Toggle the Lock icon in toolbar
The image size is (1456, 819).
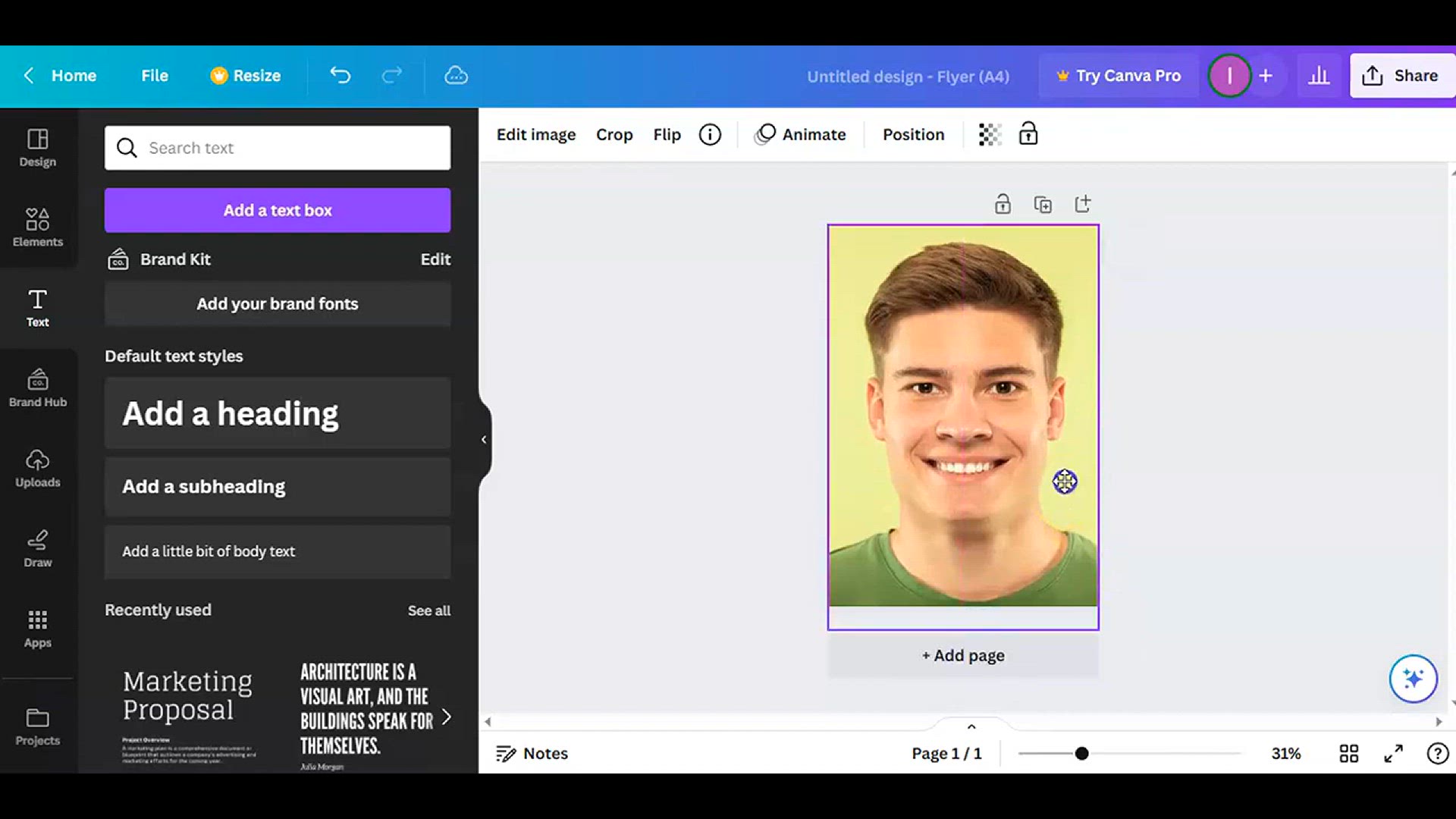[x=1028, y=134]
